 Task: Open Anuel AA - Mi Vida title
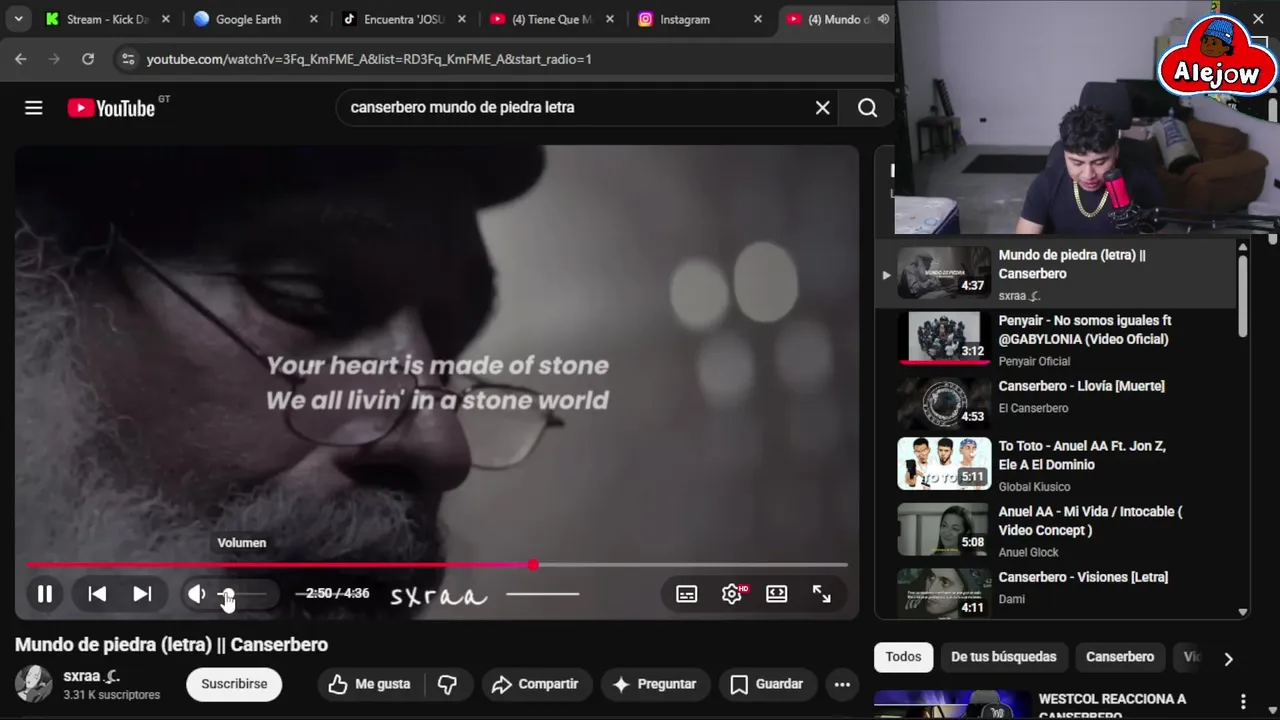[x=1090, y=521]
